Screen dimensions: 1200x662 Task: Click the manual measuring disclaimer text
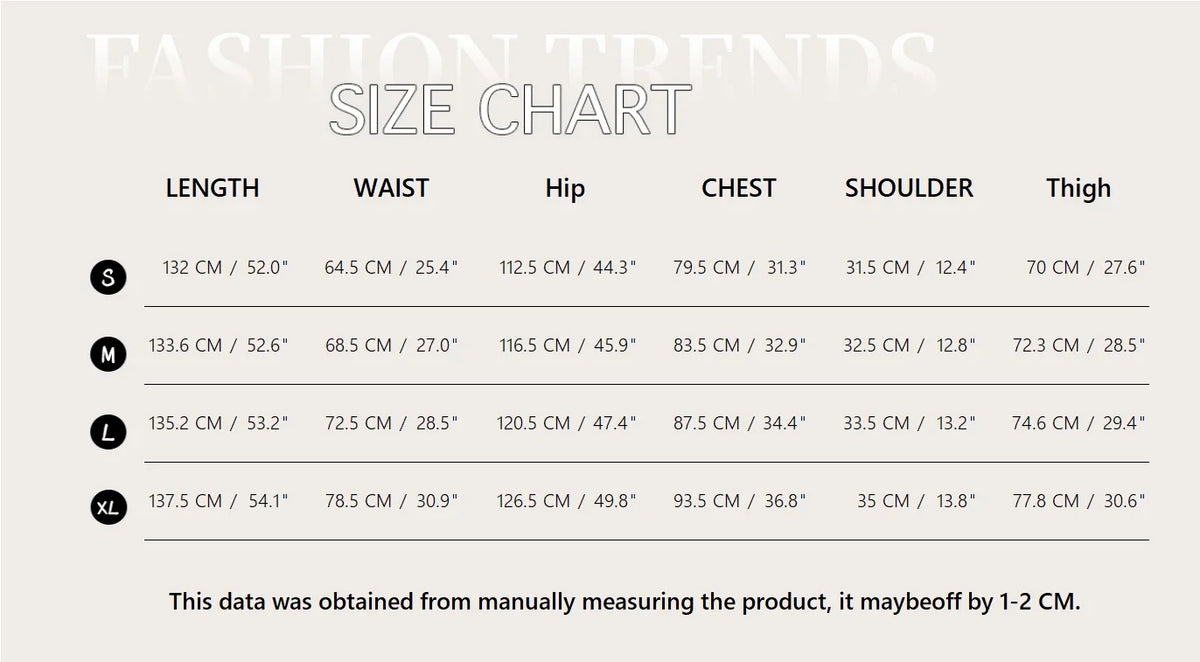click(625, 602)
